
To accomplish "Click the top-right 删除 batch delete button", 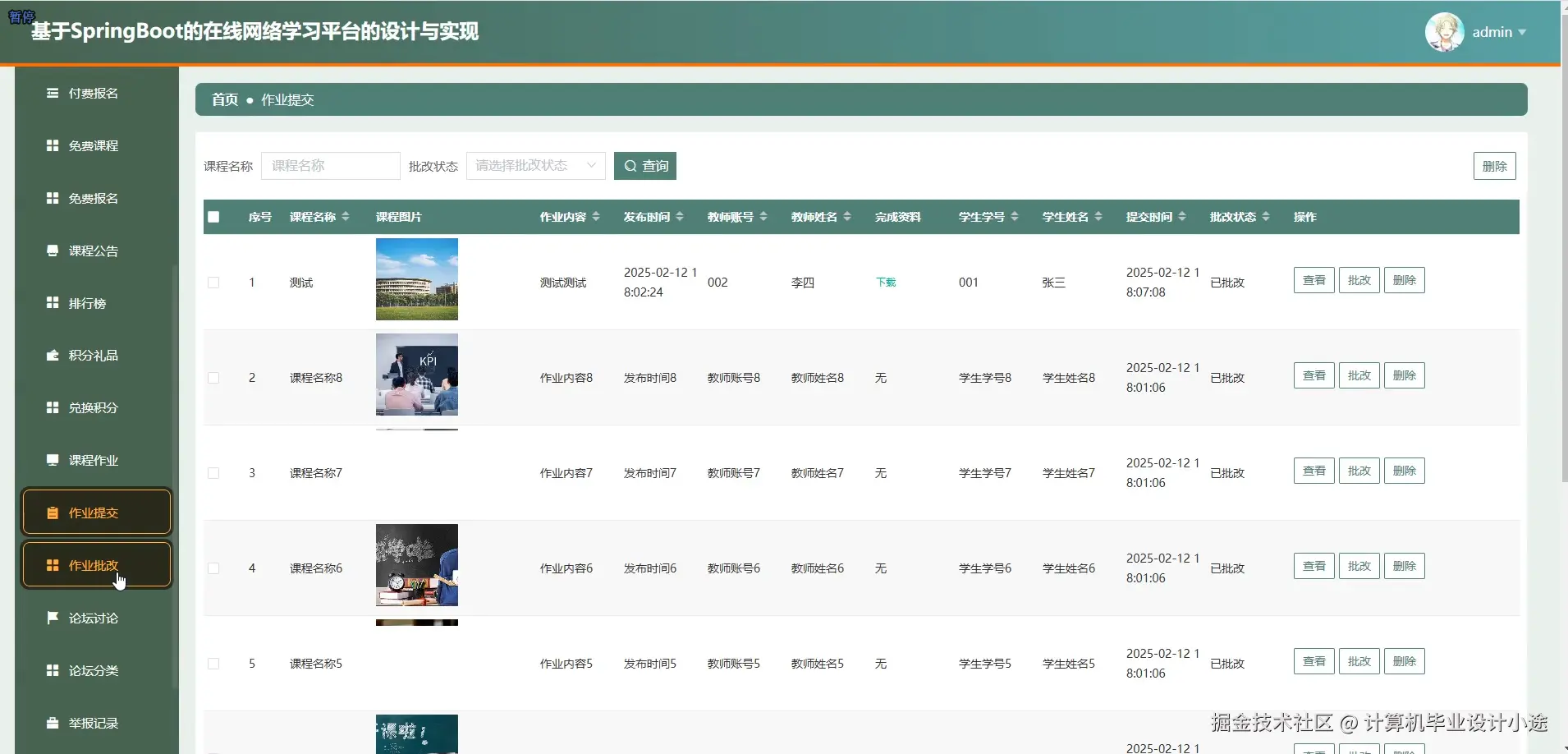I will pyautogui.click(x=1495, y=166).
